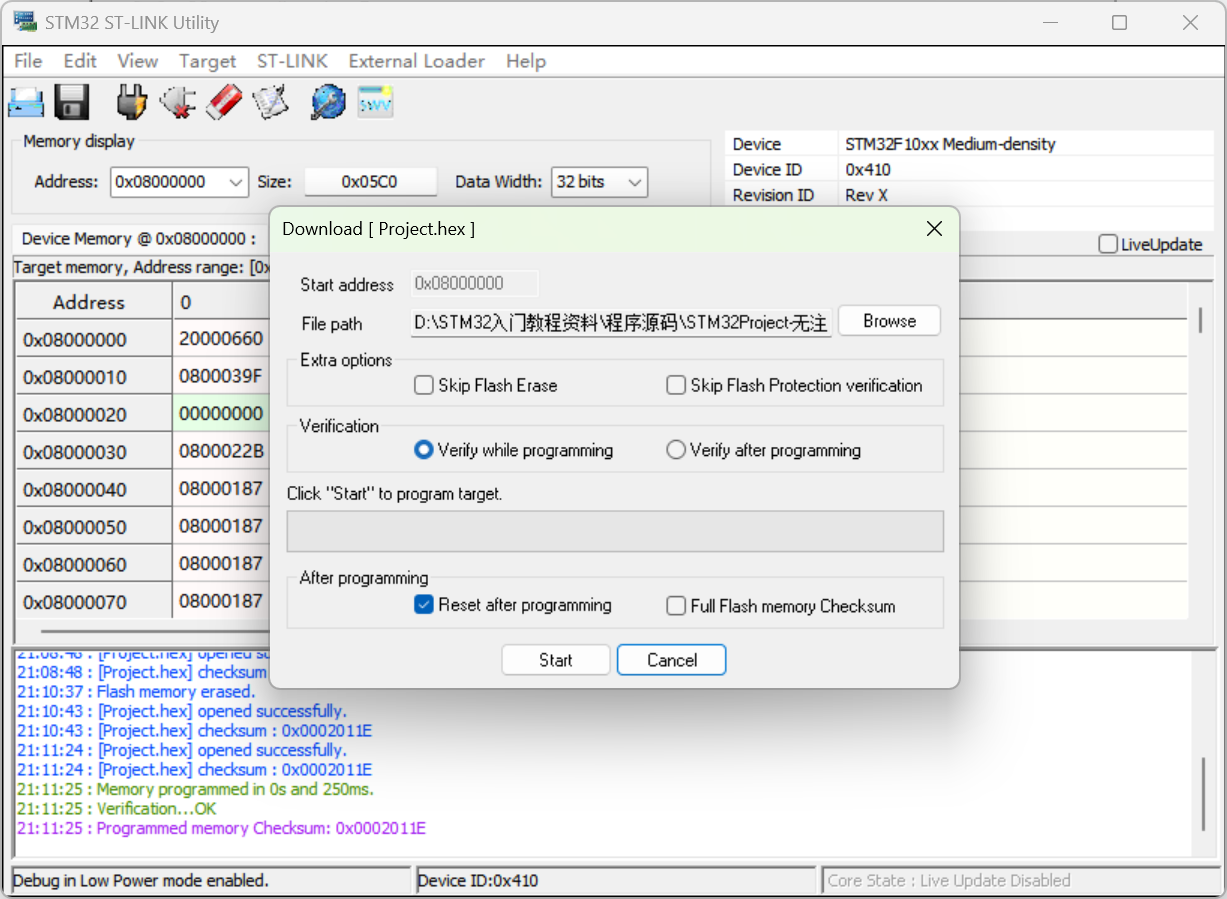Select address row 0x08000010
Screen dimensions: 1227x899
[94, 377]
